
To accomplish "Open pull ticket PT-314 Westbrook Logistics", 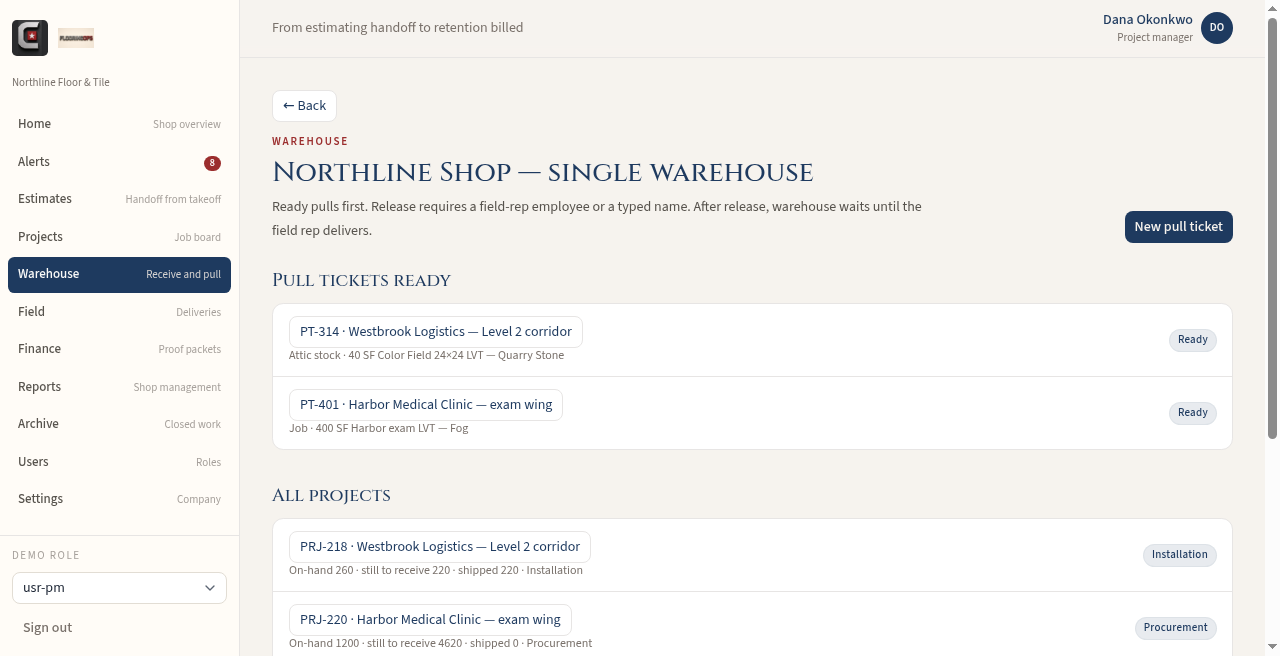I will [436, 332].
